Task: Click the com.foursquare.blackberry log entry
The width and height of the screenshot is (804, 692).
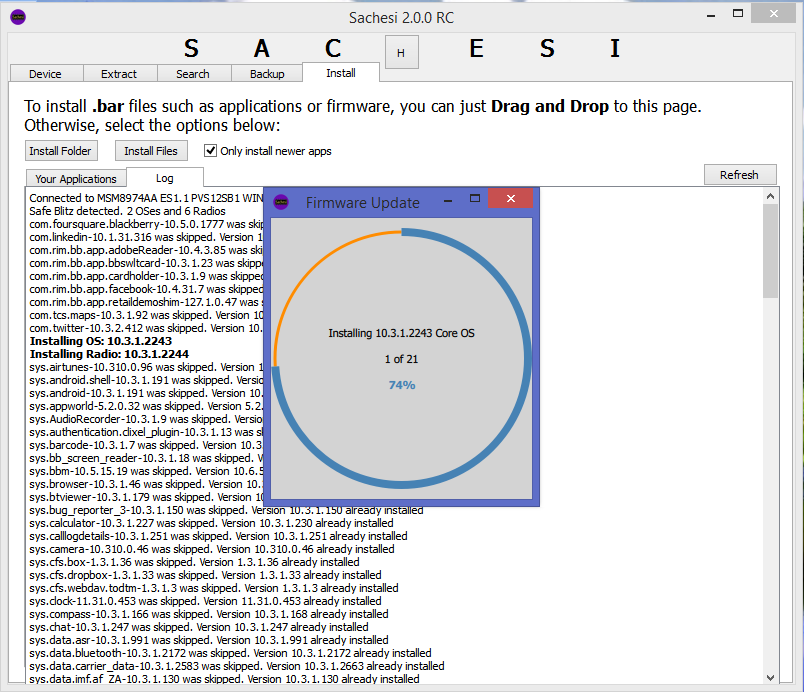Action: (146, 224)
